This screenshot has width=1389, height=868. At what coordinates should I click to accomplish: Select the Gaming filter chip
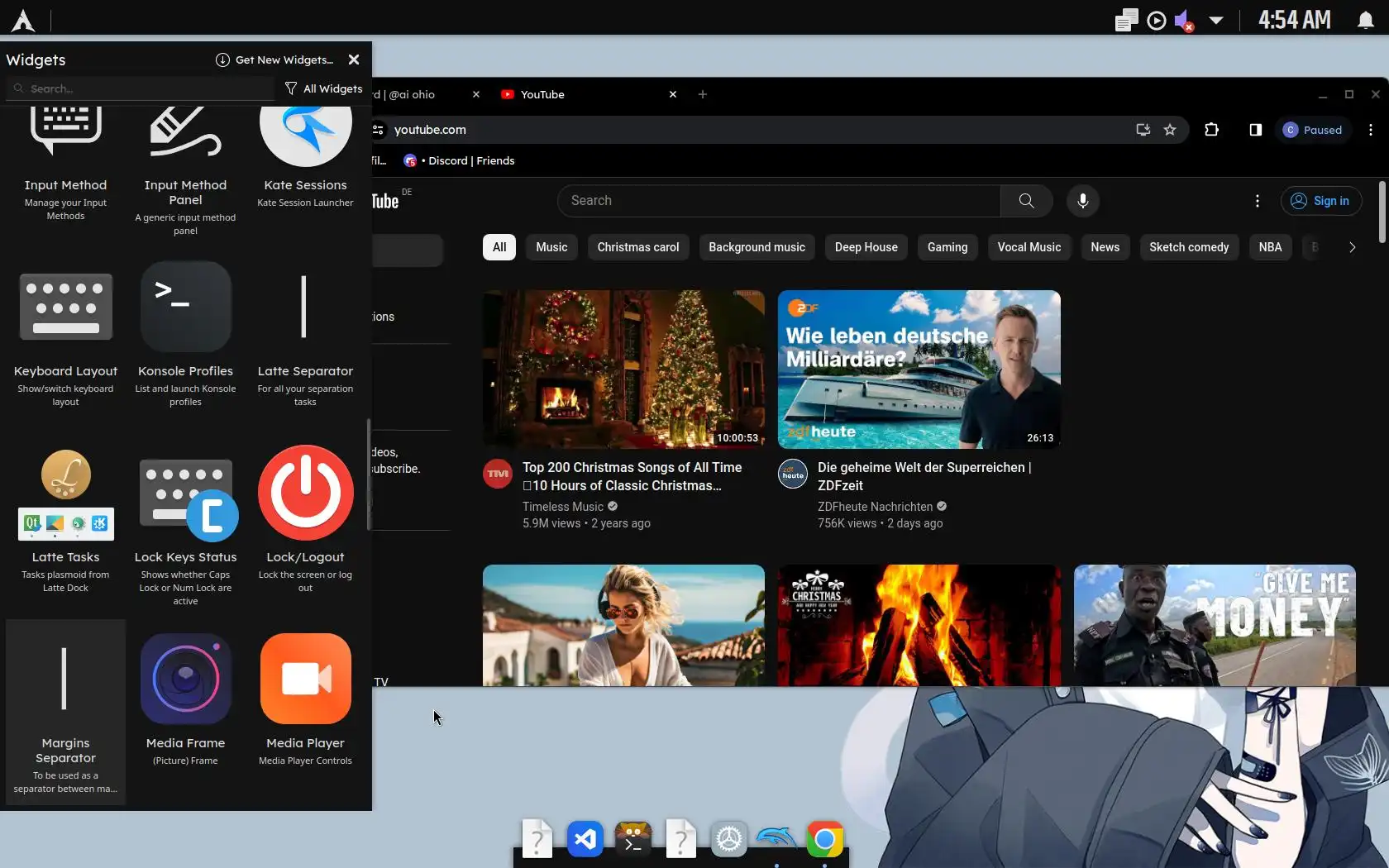pos(947,247)
